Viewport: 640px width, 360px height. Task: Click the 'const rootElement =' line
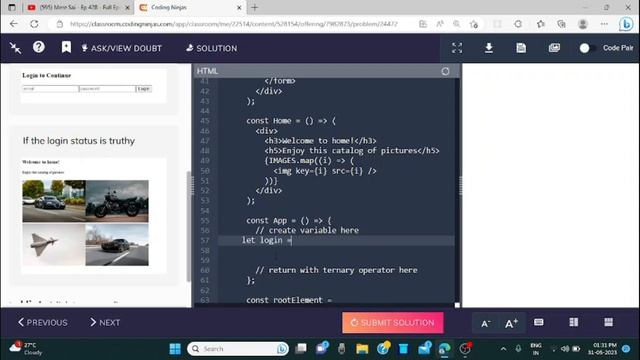[x=289, y=300]
